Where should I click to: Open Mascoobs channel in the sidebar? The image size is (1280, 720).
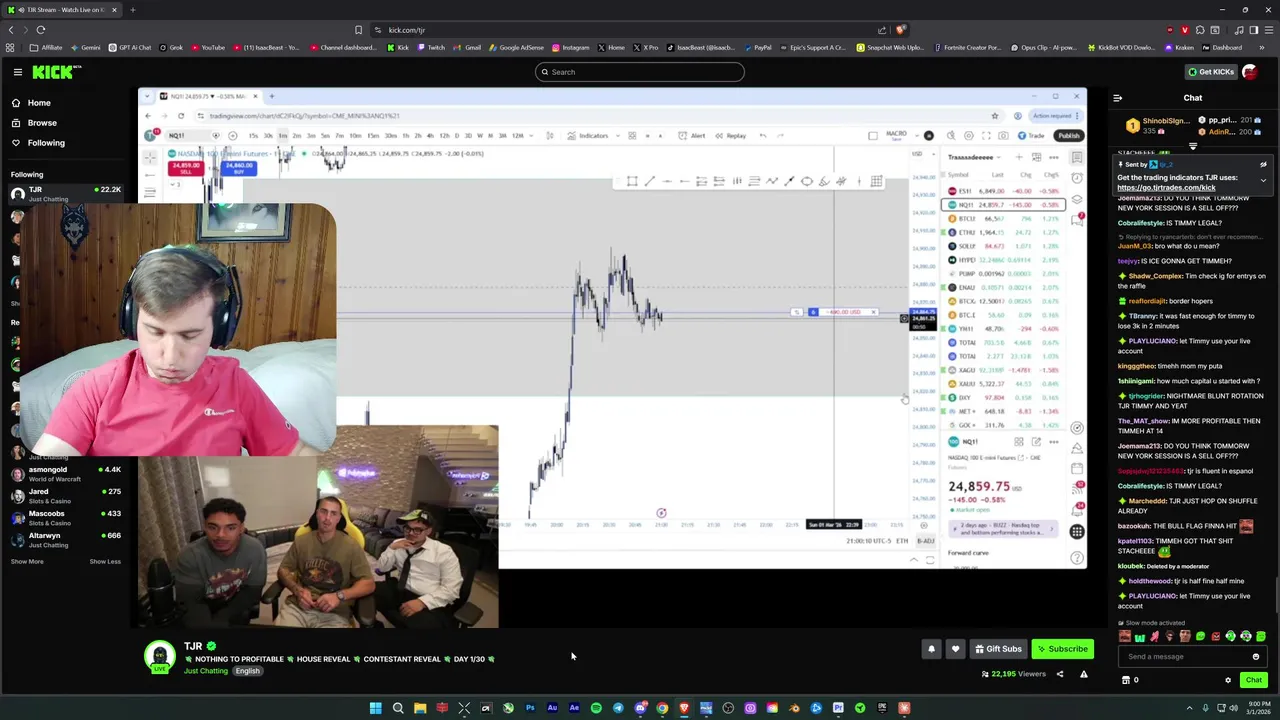[65, 517]
